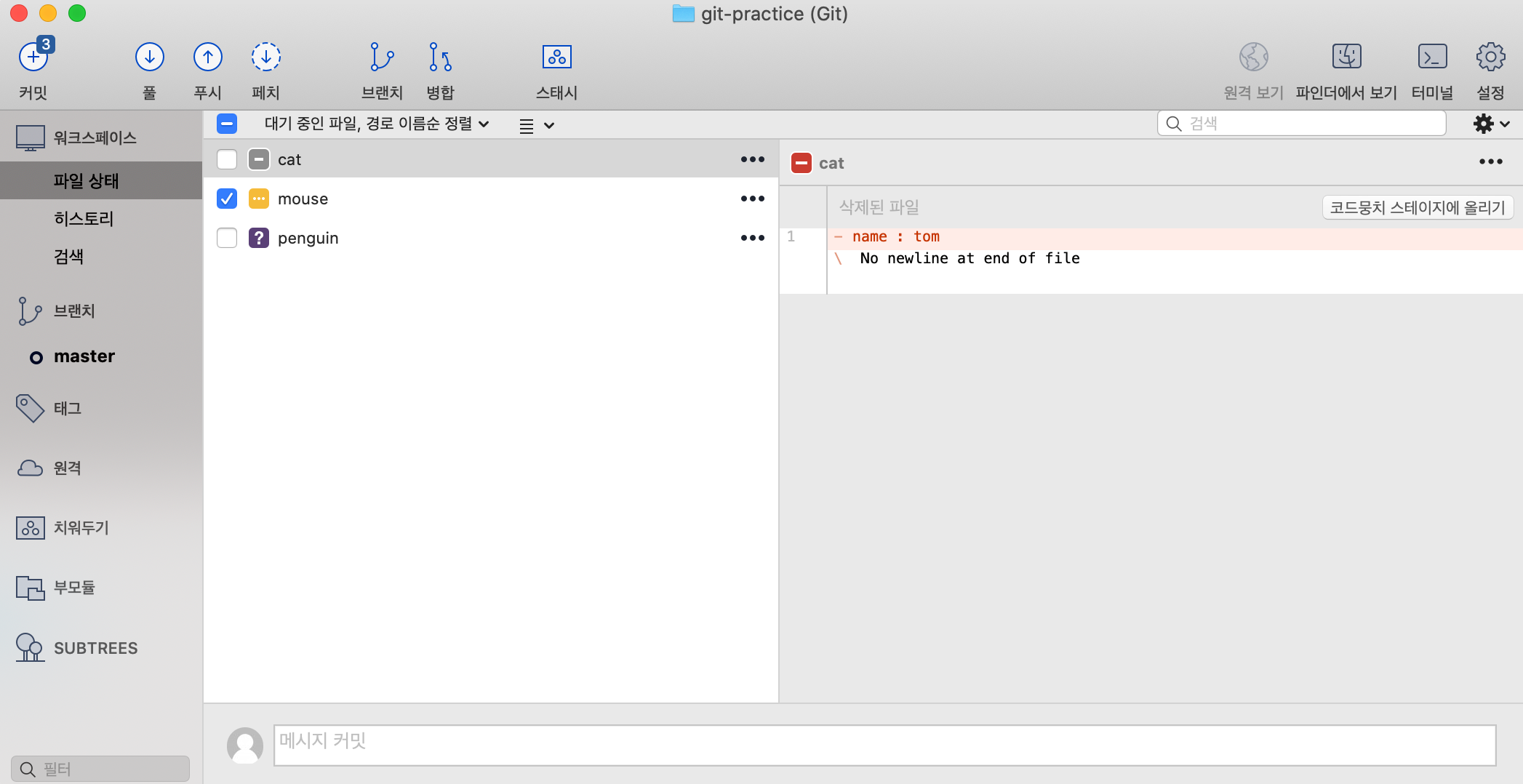This screenshot has width=1523, height=784.
Task: Click the 검색 search field at top
Action: (x=1301, y=124)
